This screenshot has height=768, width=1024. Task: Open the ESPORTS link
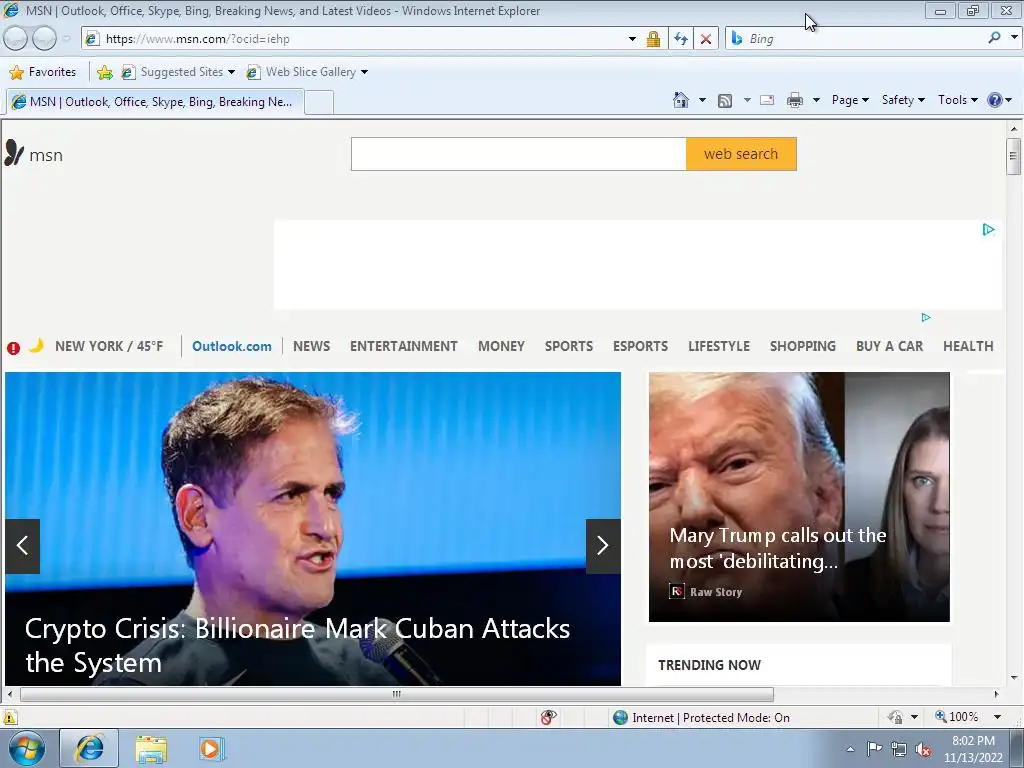click(640, 346)
